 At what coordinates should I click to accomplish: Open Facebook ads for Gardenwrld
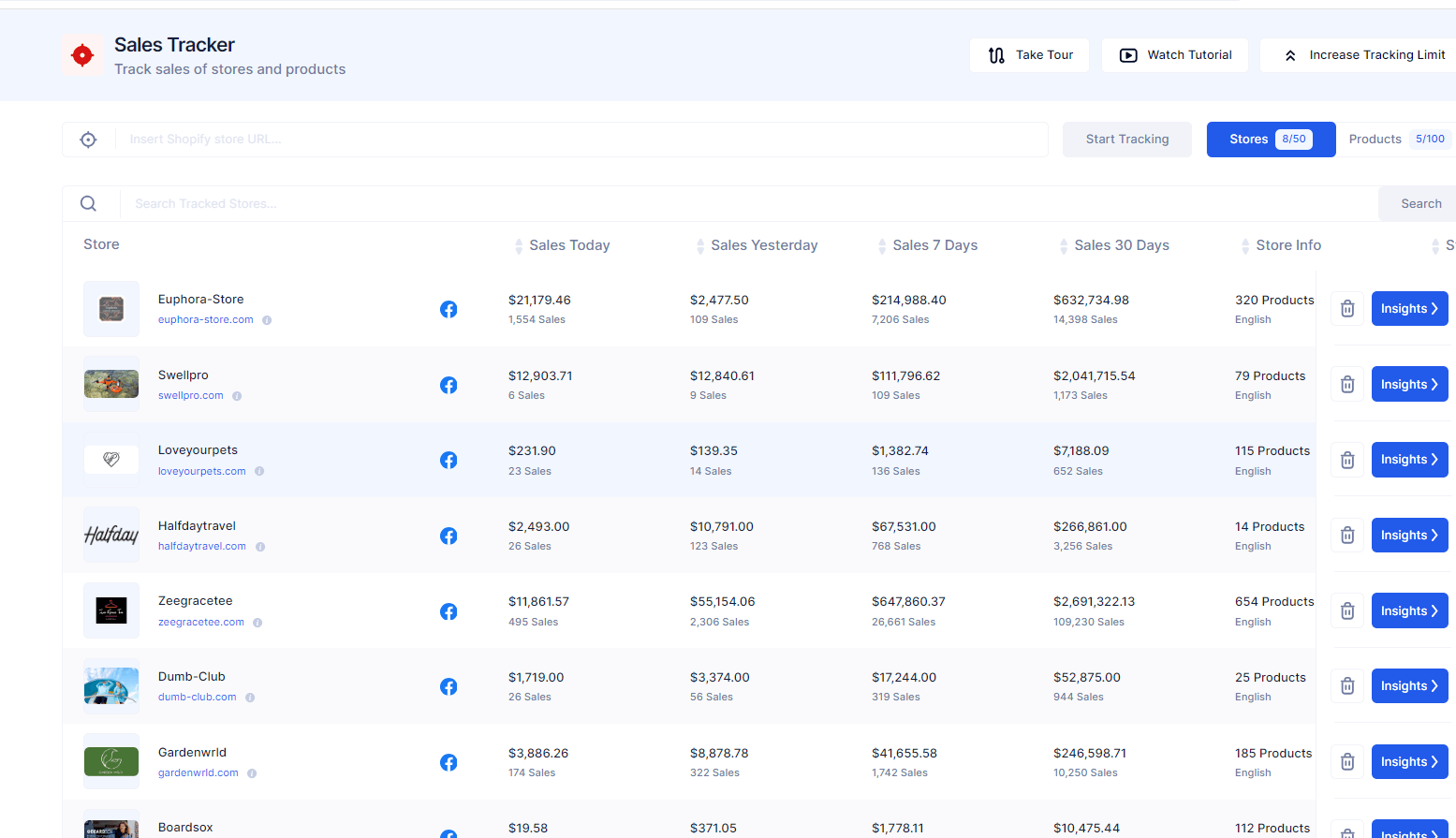tap(449, 762)
